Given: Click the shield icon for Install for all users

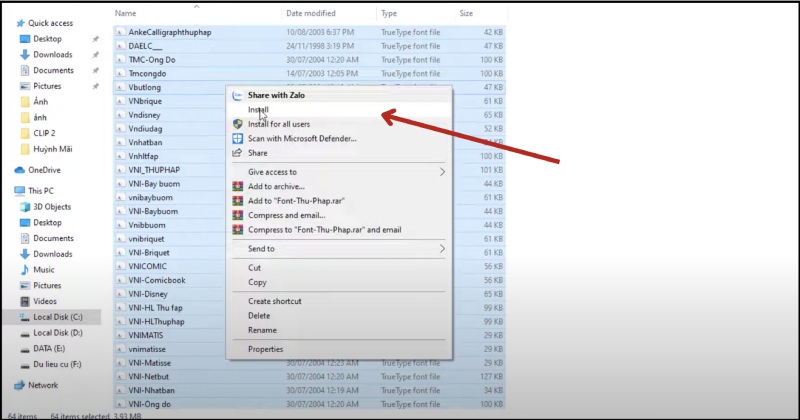Looking at the screenshot, I should 237,124.
